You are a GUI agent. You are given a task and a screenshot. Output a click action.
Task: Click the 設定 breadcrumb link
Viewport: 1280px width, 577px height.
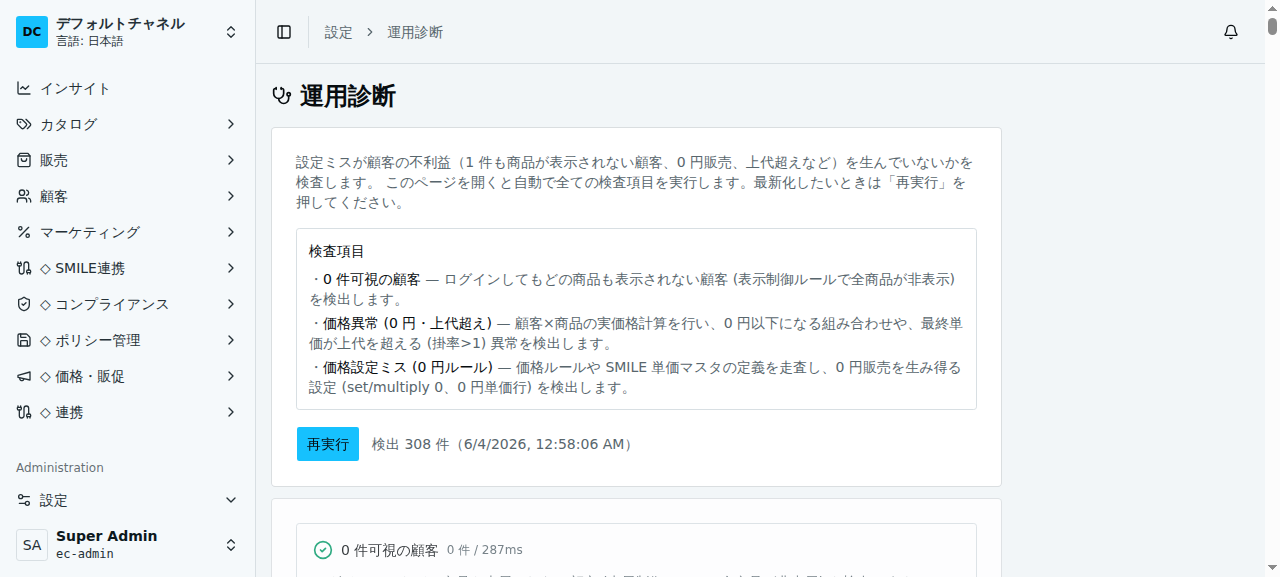[x=339, y=32]
